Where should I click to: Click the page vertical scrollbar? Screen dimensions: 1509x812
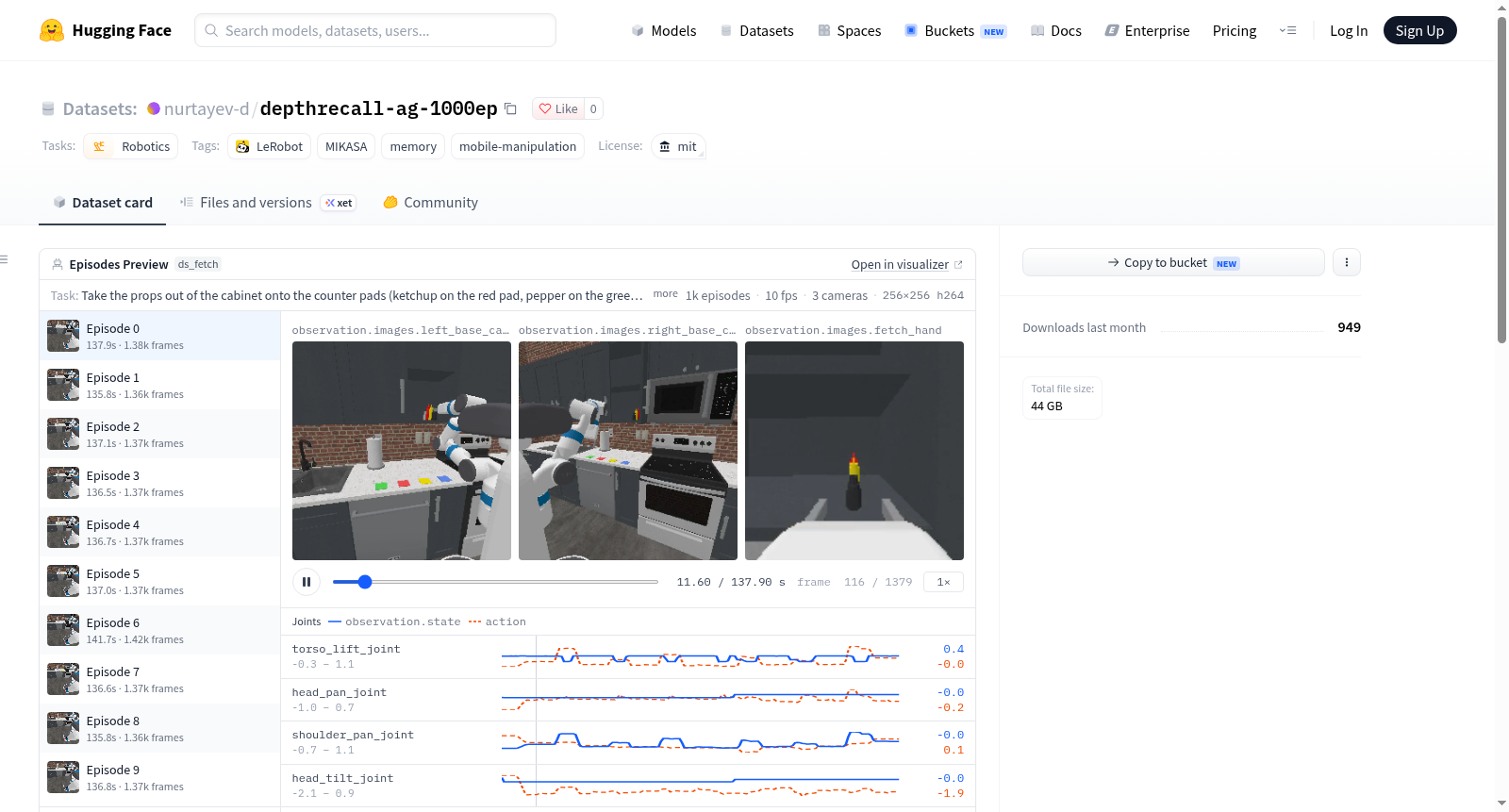(1502, 179)
